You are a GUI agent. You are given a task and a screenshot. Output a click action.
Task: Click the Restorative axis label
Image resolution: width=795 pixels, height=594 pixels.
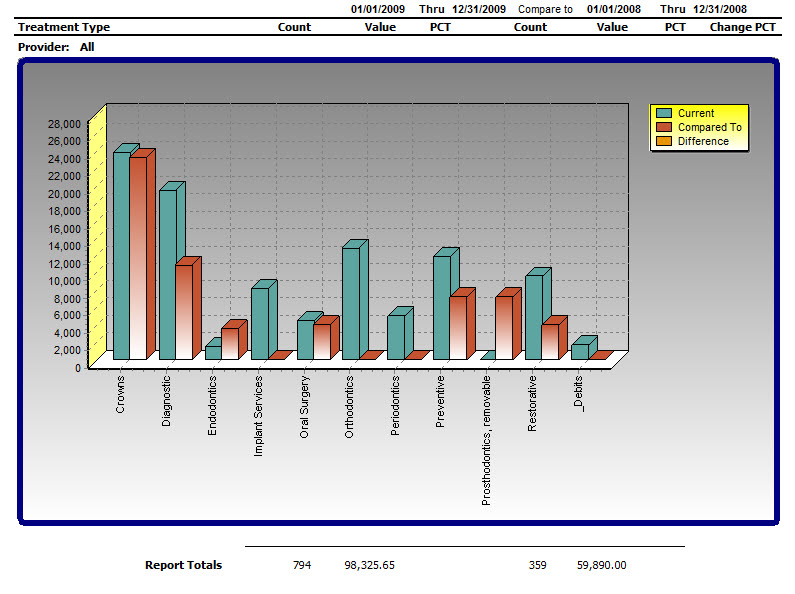coord(532,403)
